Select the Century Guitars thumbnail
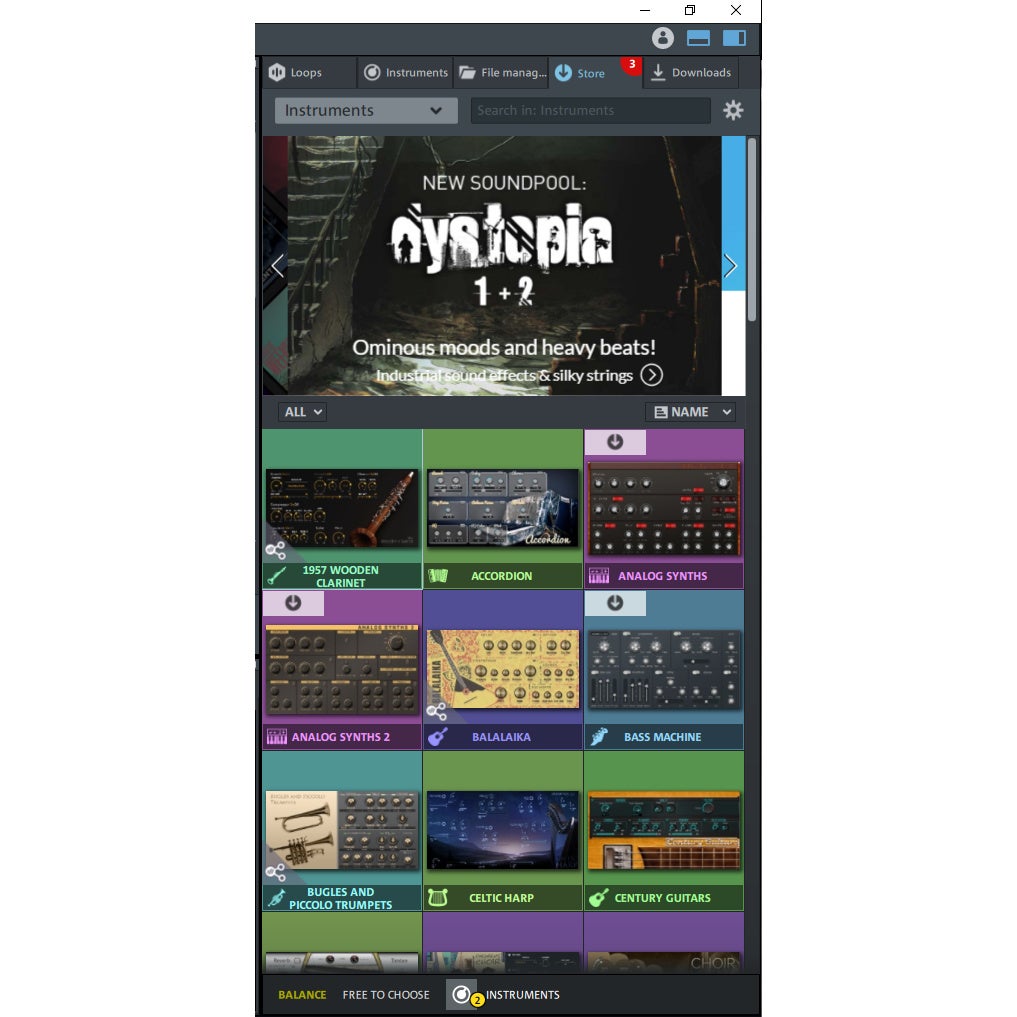The height and width of the screenshot is (1017, 1017). 664,830
